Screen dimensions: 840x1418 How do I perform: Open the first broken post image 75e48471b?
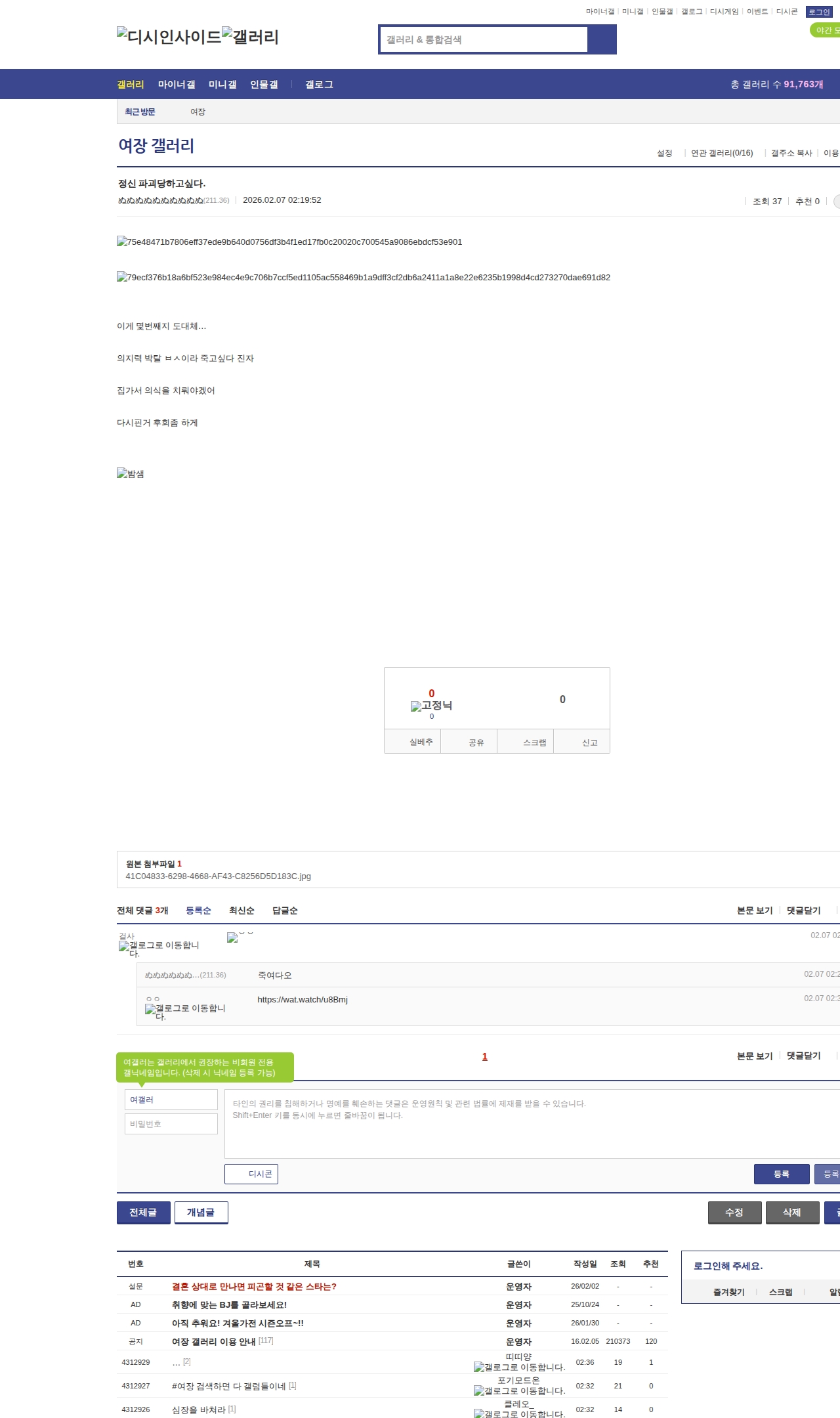tap(289, 242)
